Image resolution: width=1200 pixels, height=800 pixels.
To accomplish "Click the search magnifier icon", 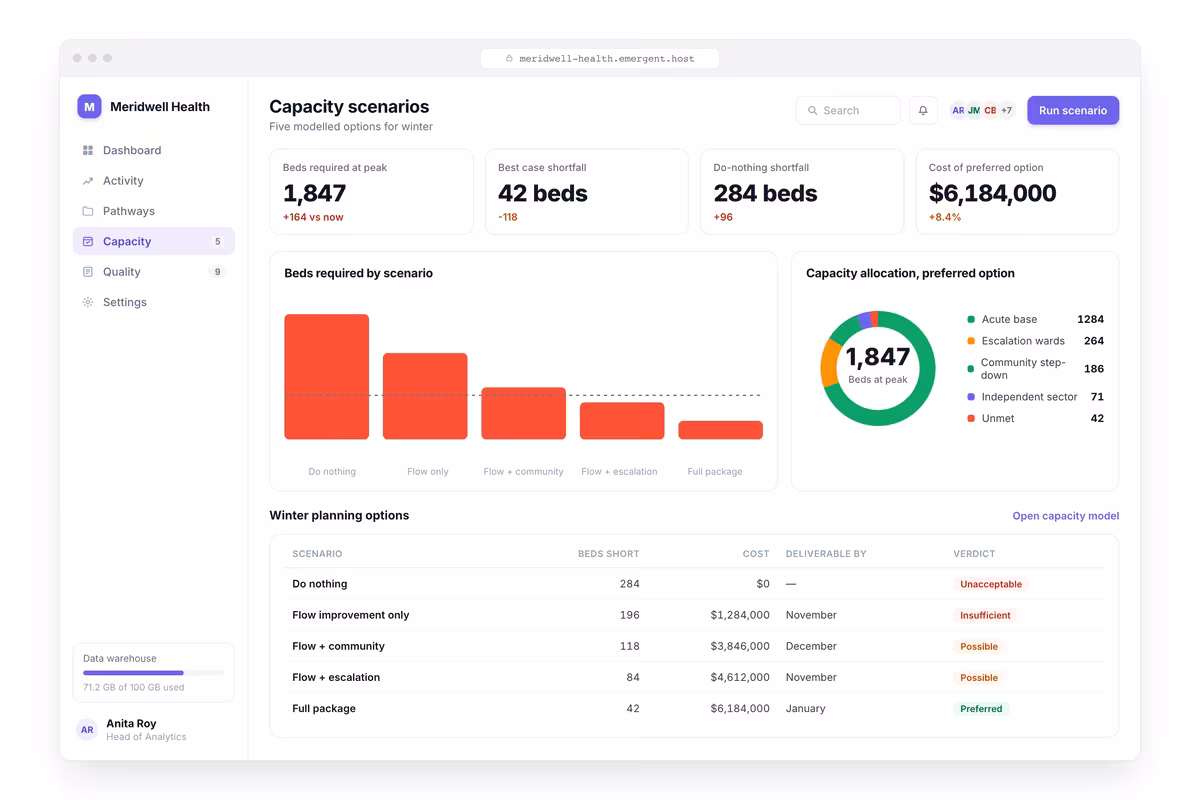I will point(813,111).
